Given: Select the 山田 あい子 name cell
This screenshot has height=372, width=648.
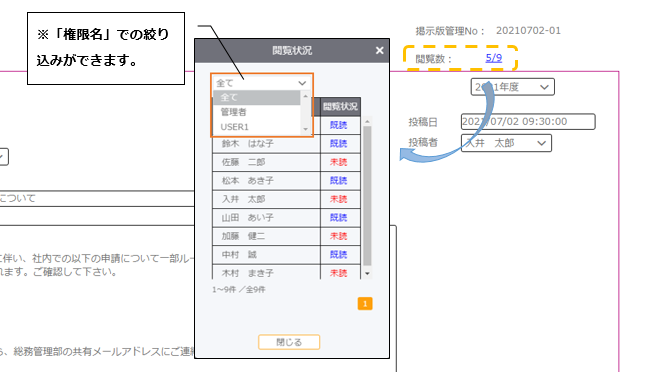Looking at the screenshot, I should (267, 218).
